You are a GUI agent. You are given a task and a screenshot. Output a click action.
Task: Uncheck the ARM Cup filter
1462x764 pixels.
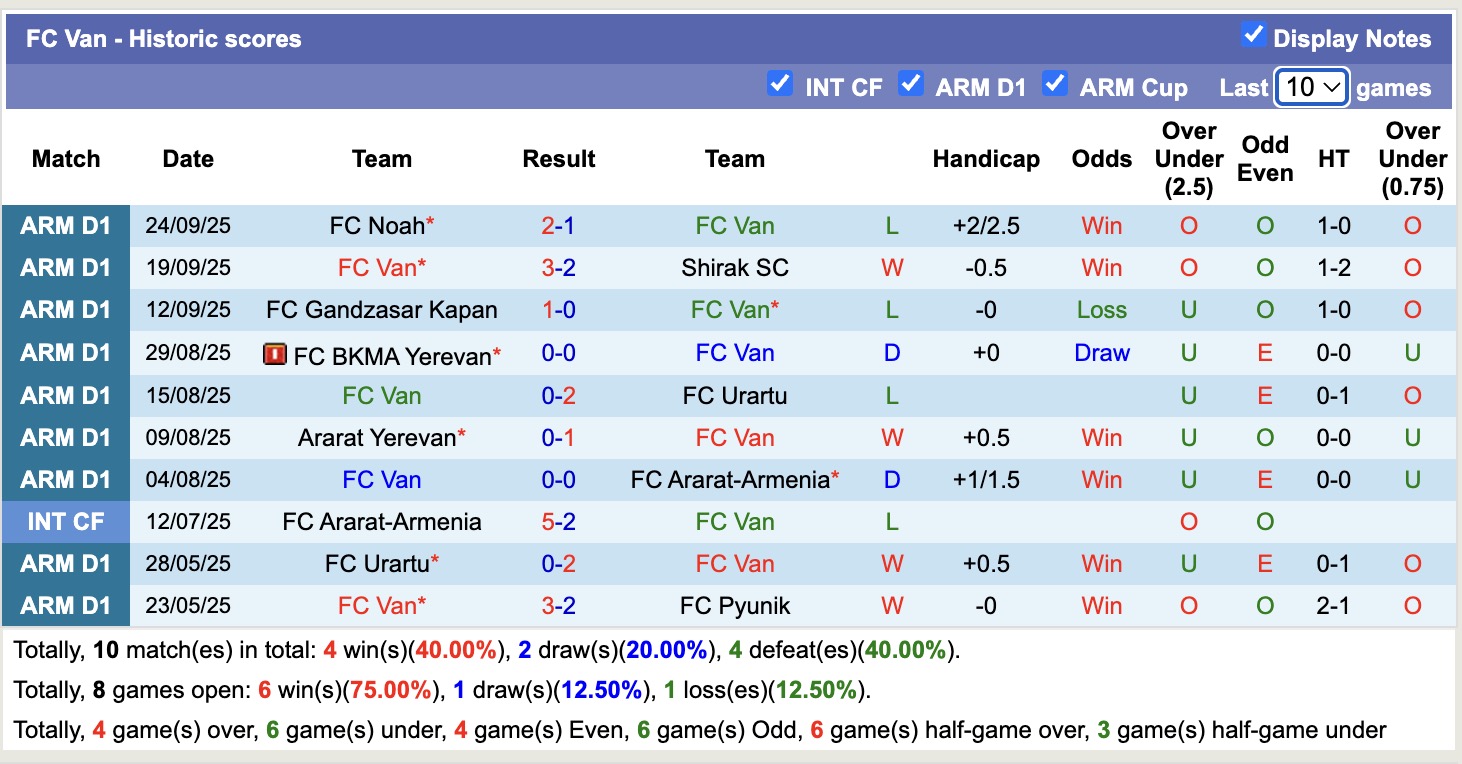tap(1055, 84)
